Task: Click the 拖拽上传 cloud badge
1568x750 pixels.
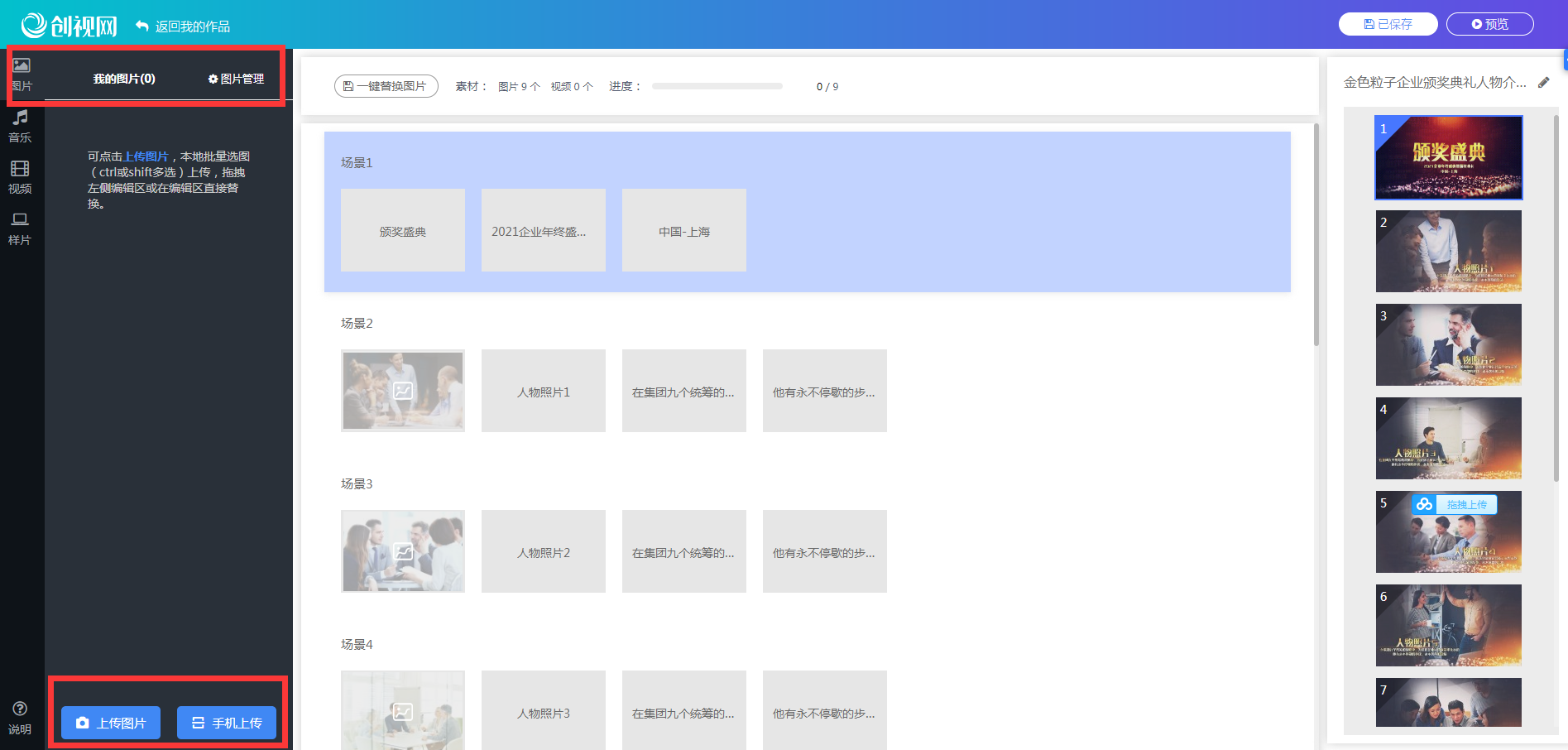Action: [1454, 504]
